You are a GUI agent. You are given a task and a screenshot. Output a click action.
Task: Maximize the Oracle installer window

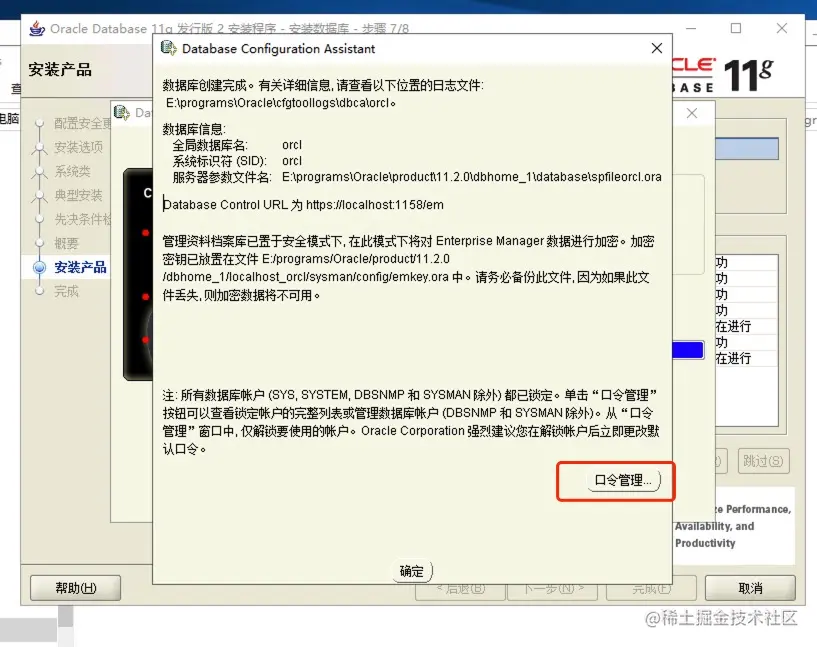[736, 28]
